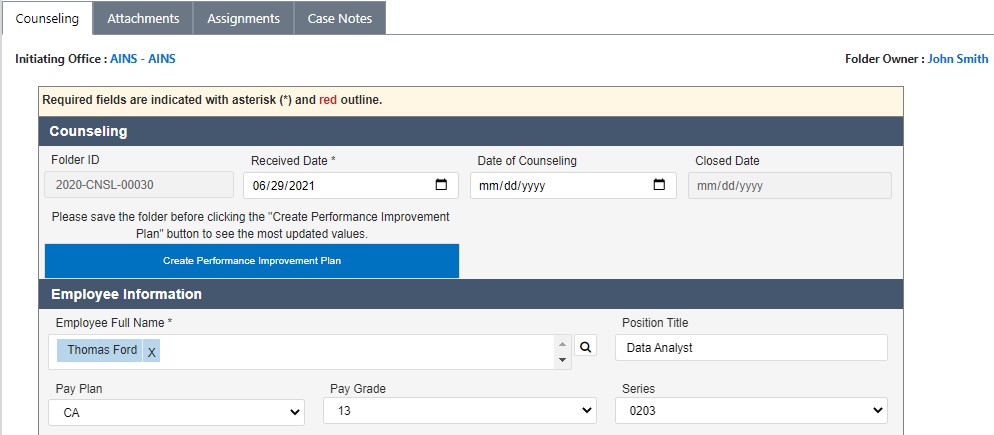Open the Attachments tab

(x=143, y=18)
